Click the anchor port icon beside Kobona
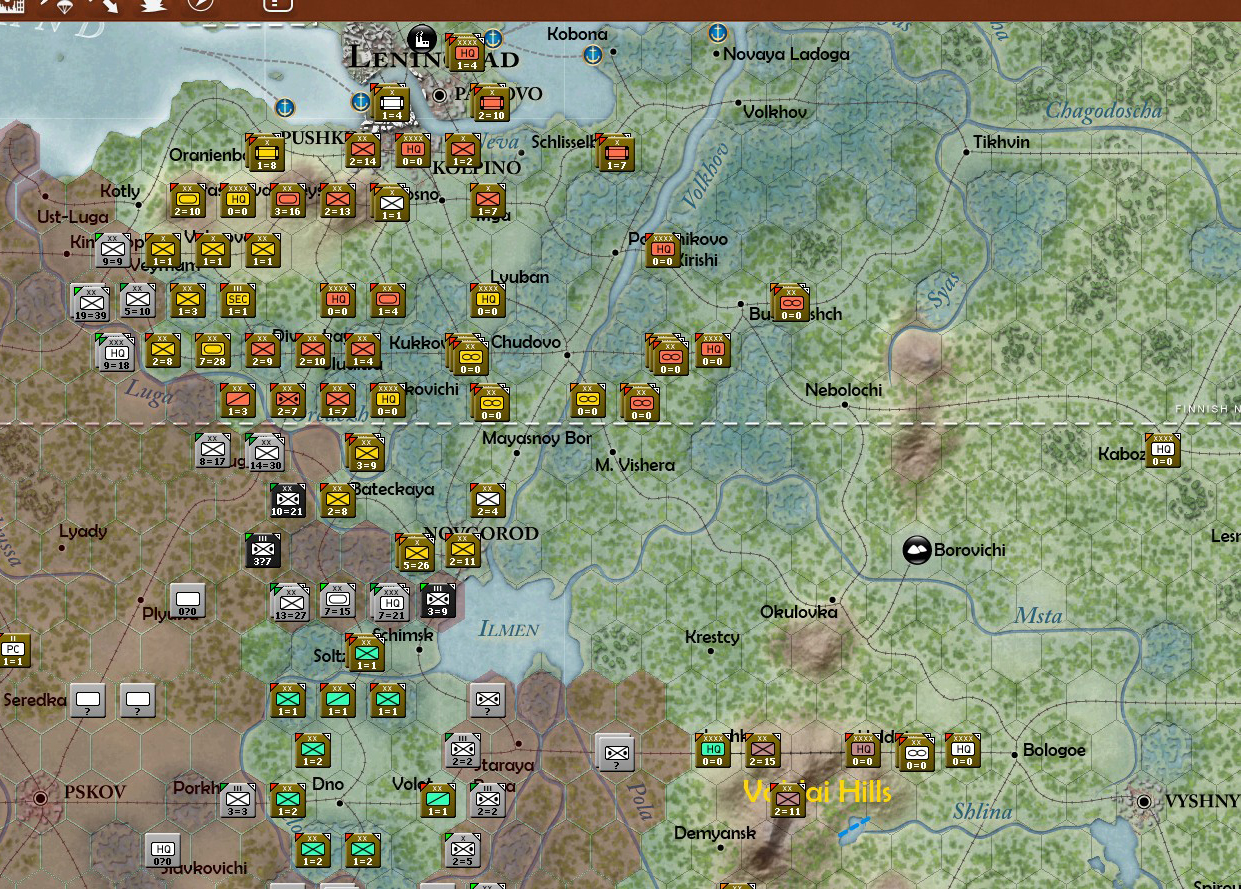 pyautogui.click(x=593, y=53)
